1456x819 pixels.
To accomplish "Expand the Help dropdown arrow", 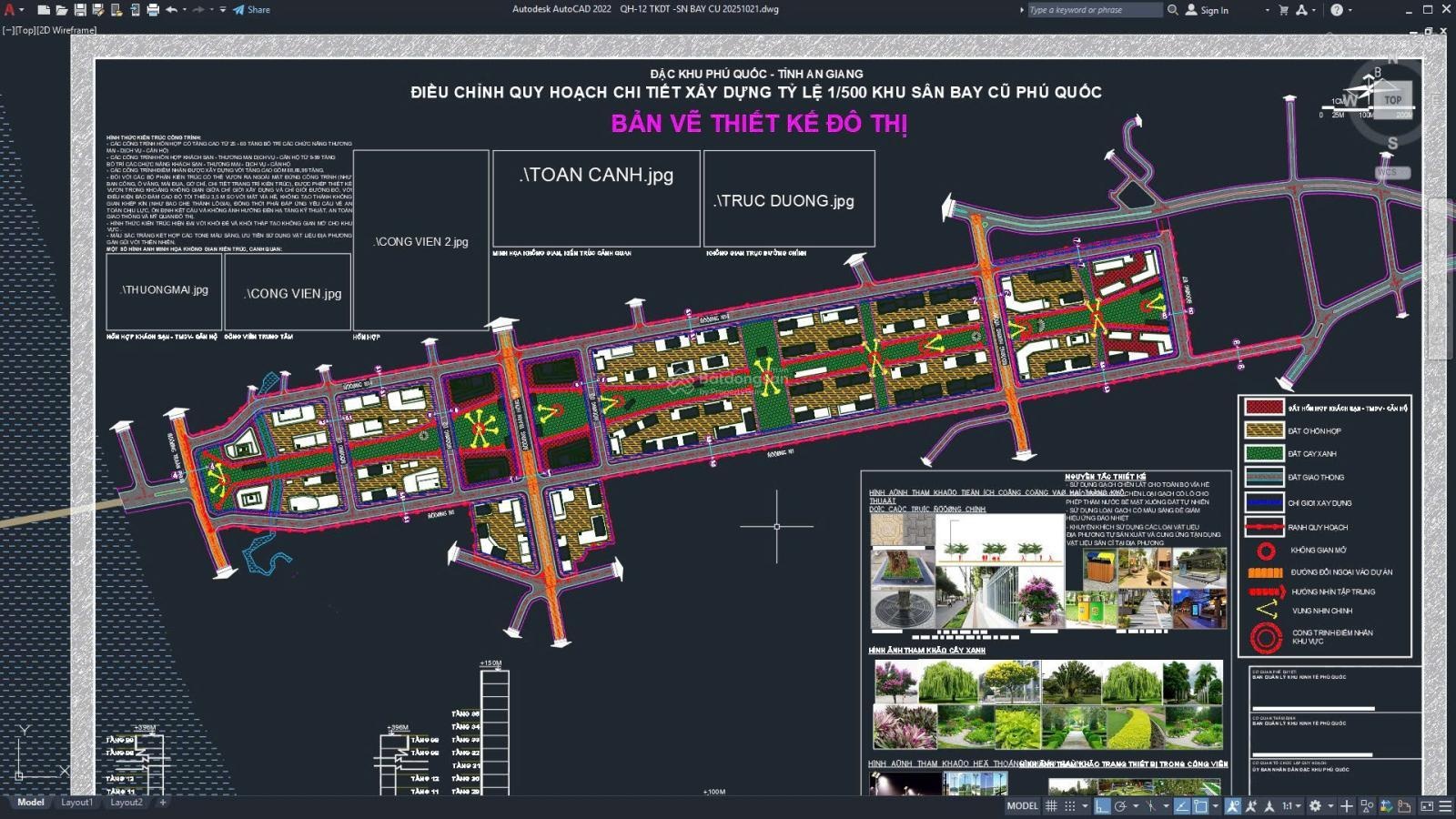I will coord(1351,10).
